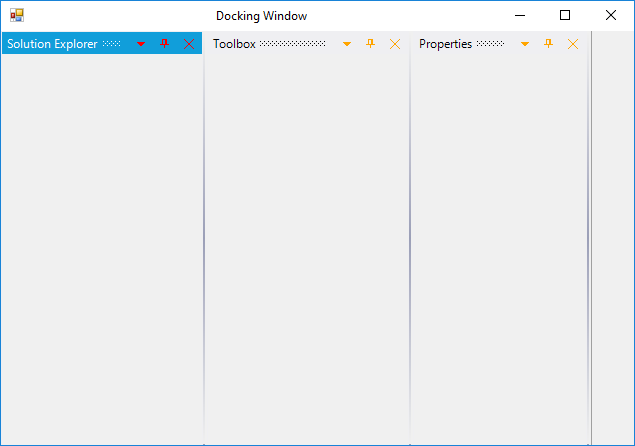Open the Properties panel dropdown menu arrow
The width and height of the screenshot is (635, 446).
click(525, 44)
